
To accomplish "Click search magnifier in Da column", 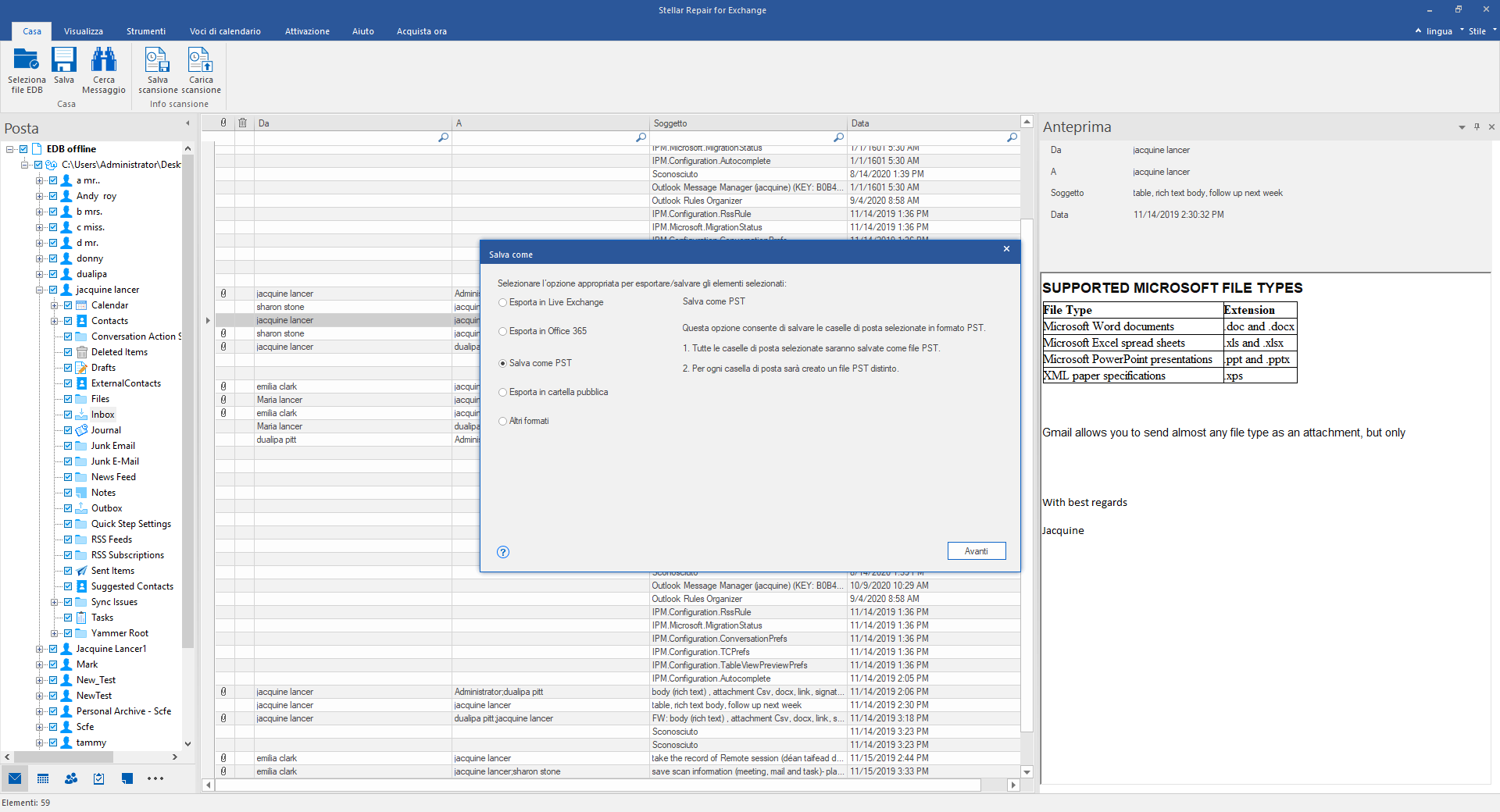I will tap(443, 137).
